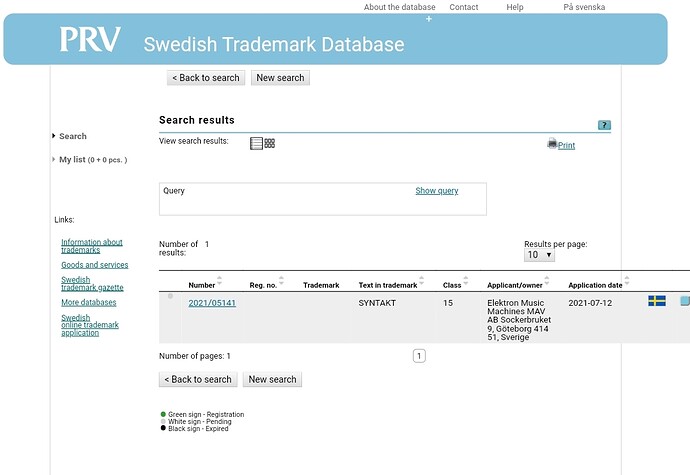Click the Green sign - Registration legend
This screenshot has width=690, height=475.
click(202, 414)
